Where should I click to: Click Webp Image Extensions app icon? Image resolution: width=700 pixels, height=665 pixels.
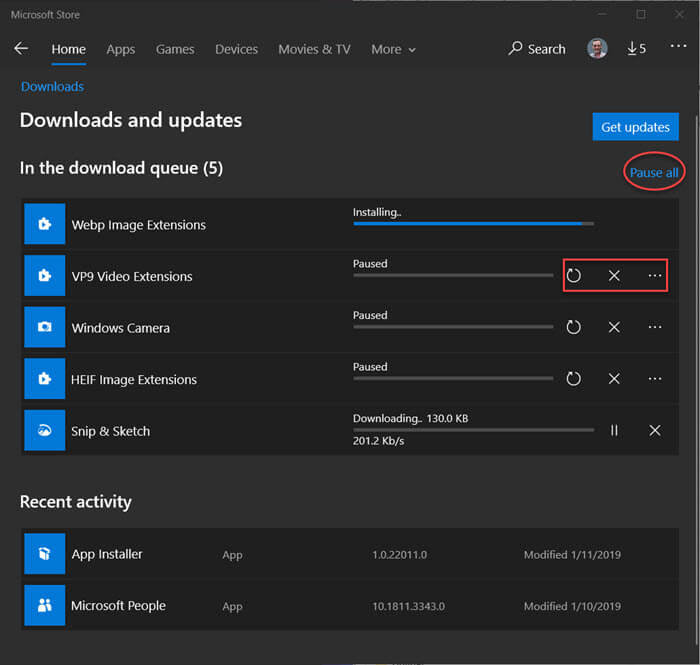pos(45,224)
